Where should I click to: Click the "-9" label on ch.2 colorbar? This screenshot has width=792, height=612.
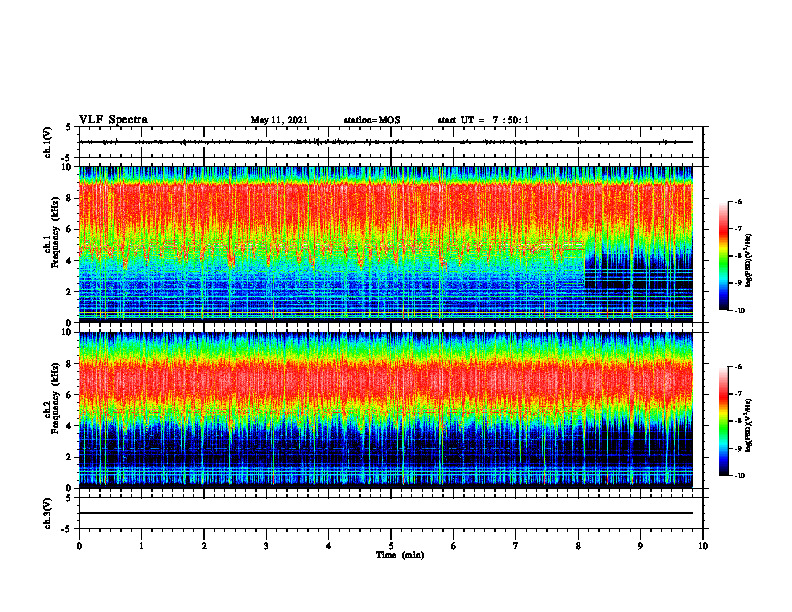pyautogui.click(x=738, y=448)
